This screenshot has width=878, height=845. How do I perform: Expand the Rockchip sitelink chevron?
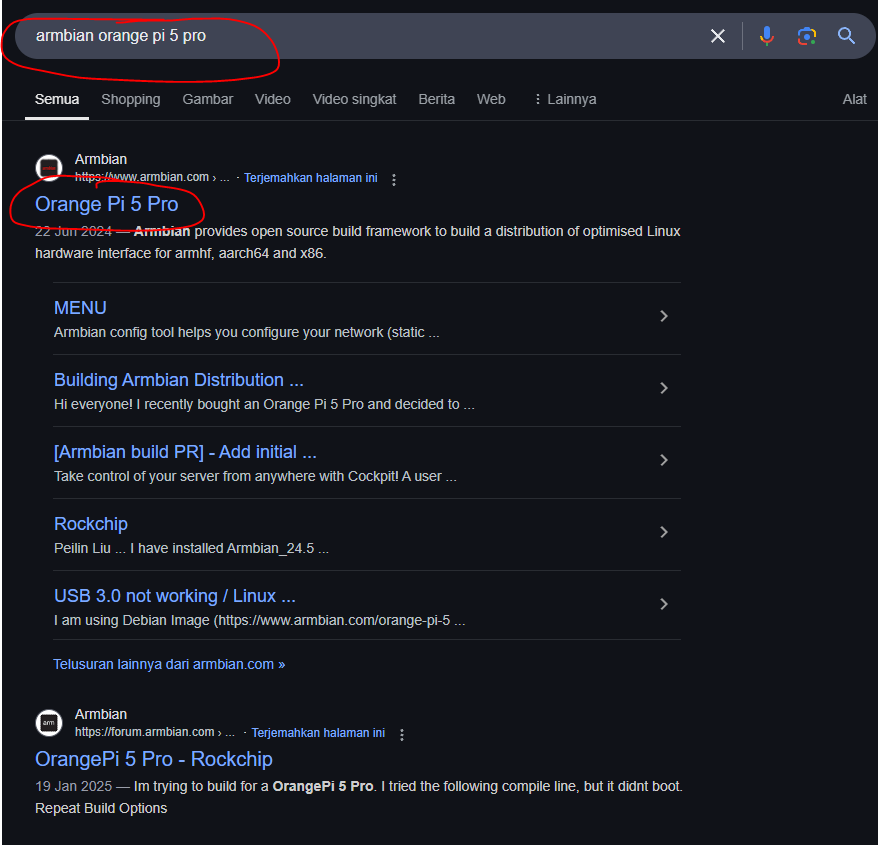(663, 532)
